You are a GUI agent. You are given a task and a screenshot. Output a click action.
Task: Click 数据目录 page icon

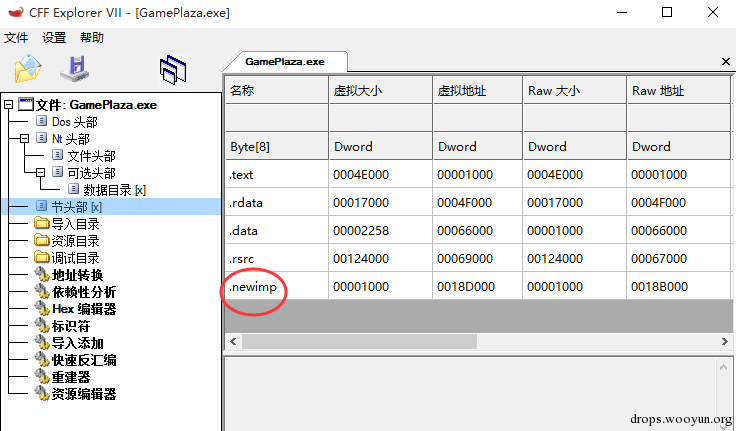point(73,189)
